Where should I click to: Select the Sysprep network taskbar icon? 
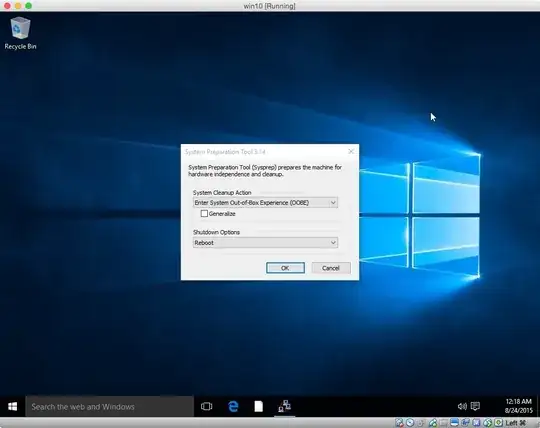284,406
